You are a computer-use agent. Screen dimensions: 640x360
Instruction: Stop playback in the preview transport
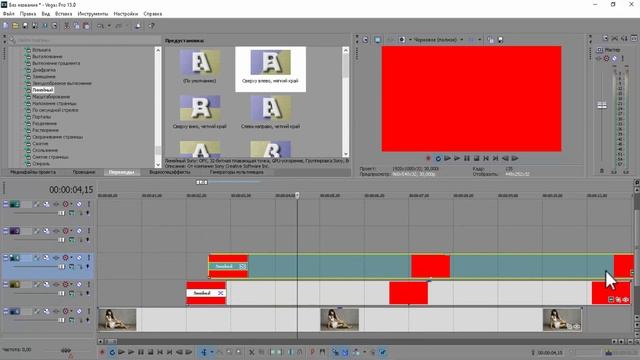[x=476, y=158]
